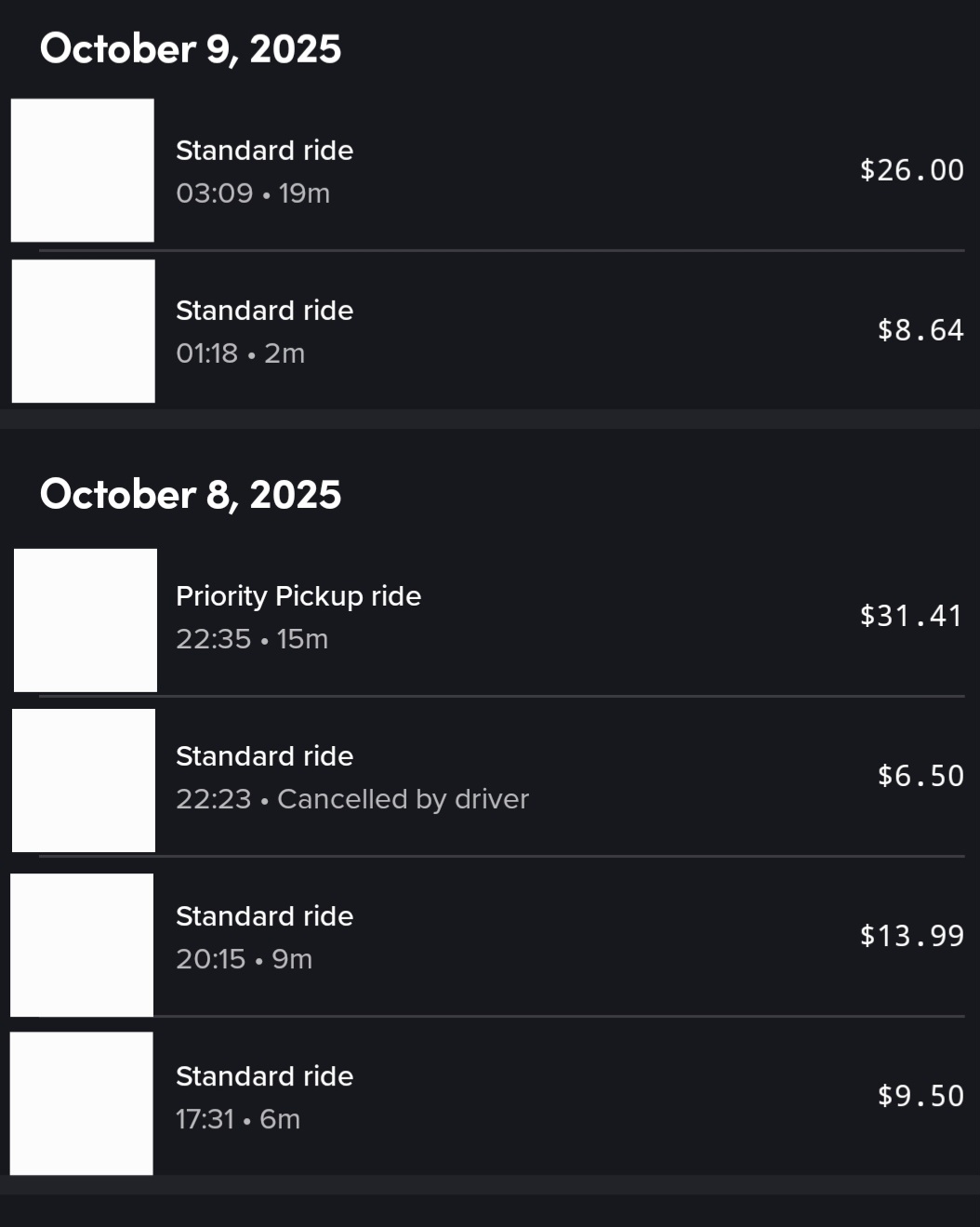Open the Standard ride at 03:09
The width and height of the screenshot is (980, 1227).
click(x=264, y=151)
